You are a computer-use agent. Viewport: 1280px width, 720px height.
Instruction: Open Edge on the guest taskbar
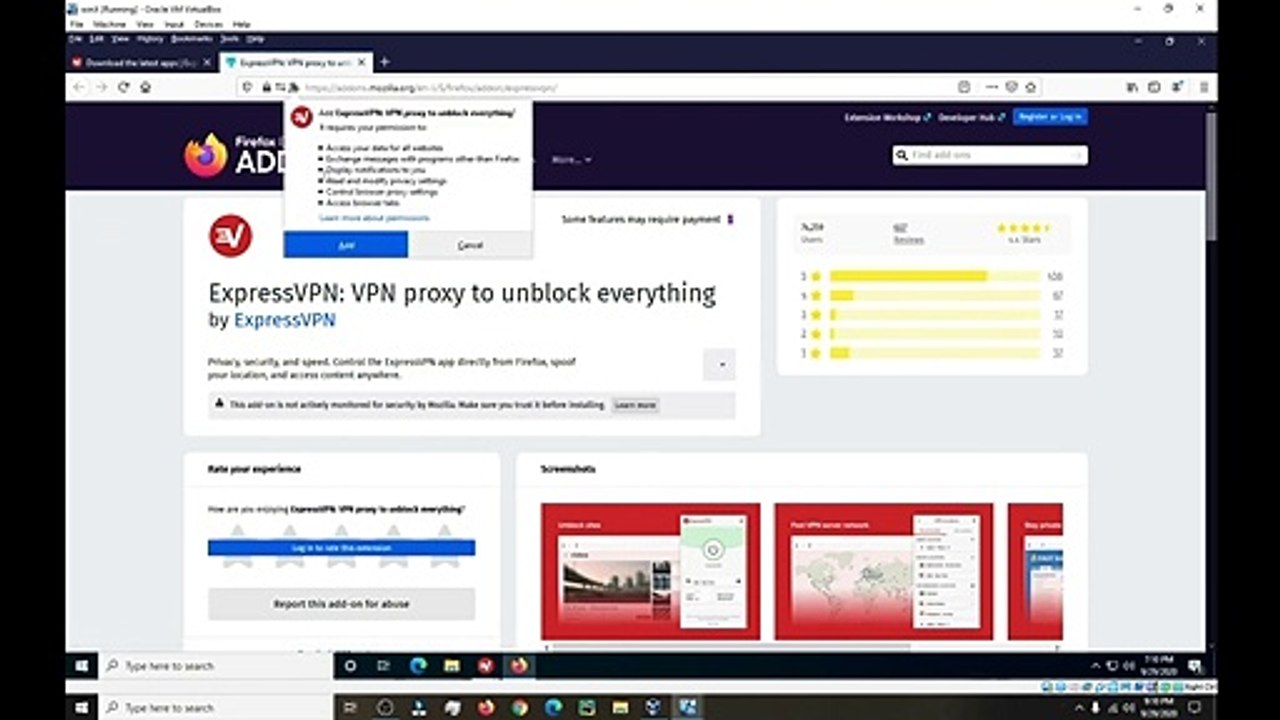click(418, 666)
